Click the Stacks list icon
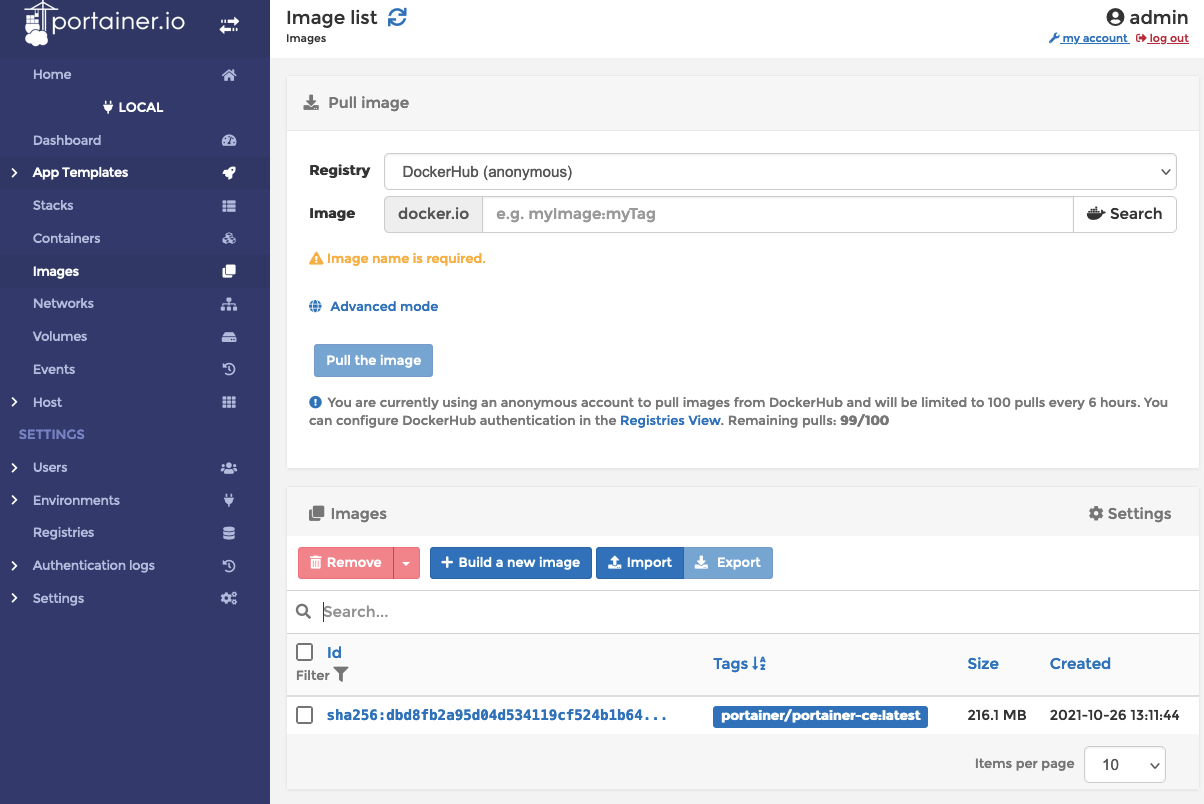Screen dimensions: 1204x804 [x=229, y=206]
